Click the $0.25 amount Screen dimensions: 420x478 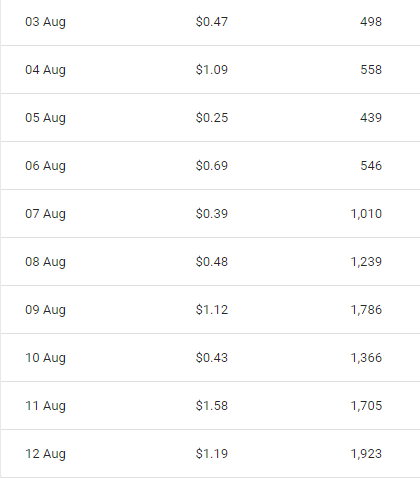(212, 118)
